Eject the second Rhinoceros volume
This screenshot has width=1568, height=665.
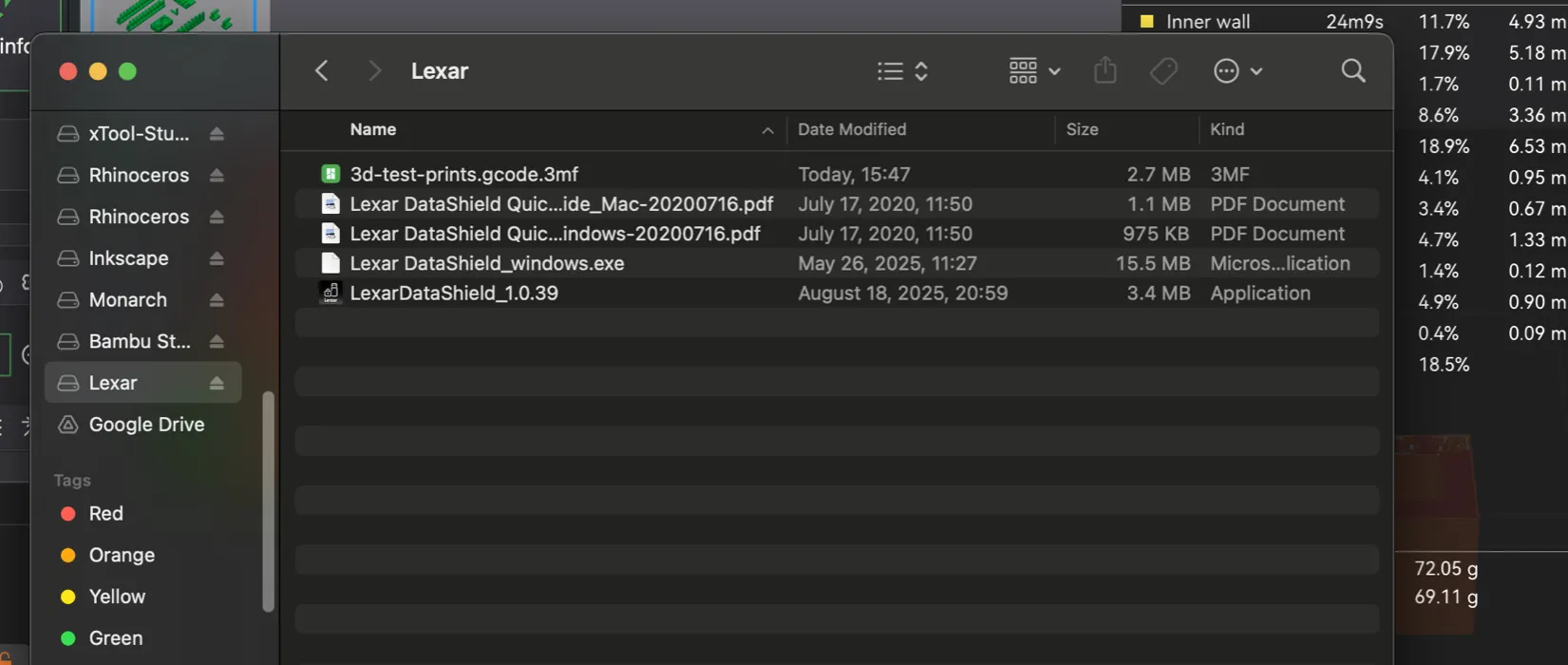point(217,217)
